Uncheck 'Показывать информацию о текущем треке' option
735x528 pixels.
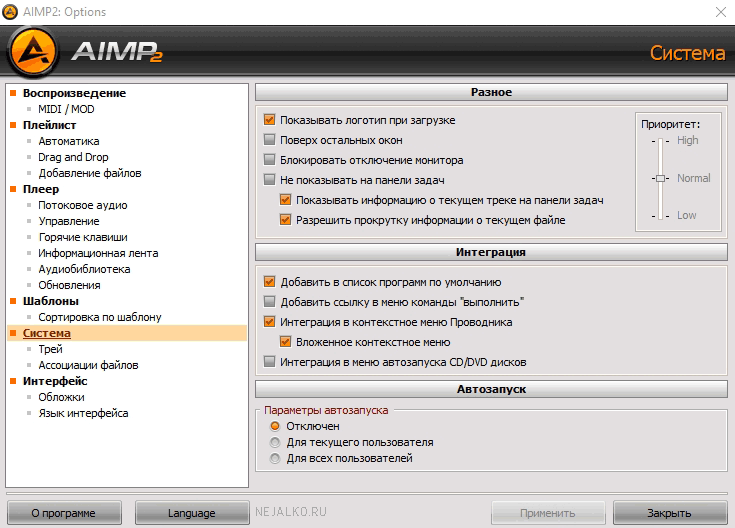[x=285, y=200]
